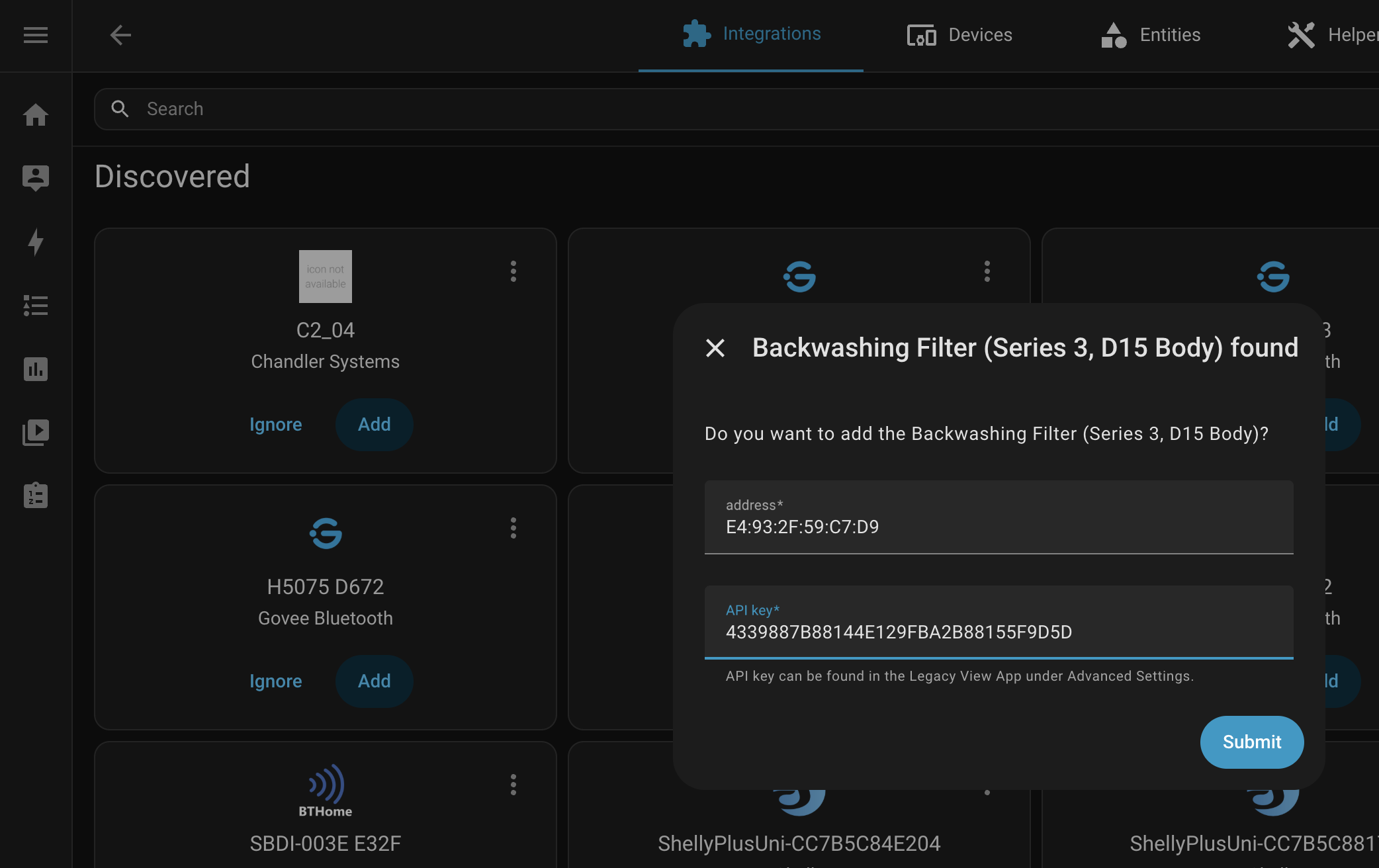Click the back arrow icon
This screenshot has height=868, width=1379.
point(120,35)
